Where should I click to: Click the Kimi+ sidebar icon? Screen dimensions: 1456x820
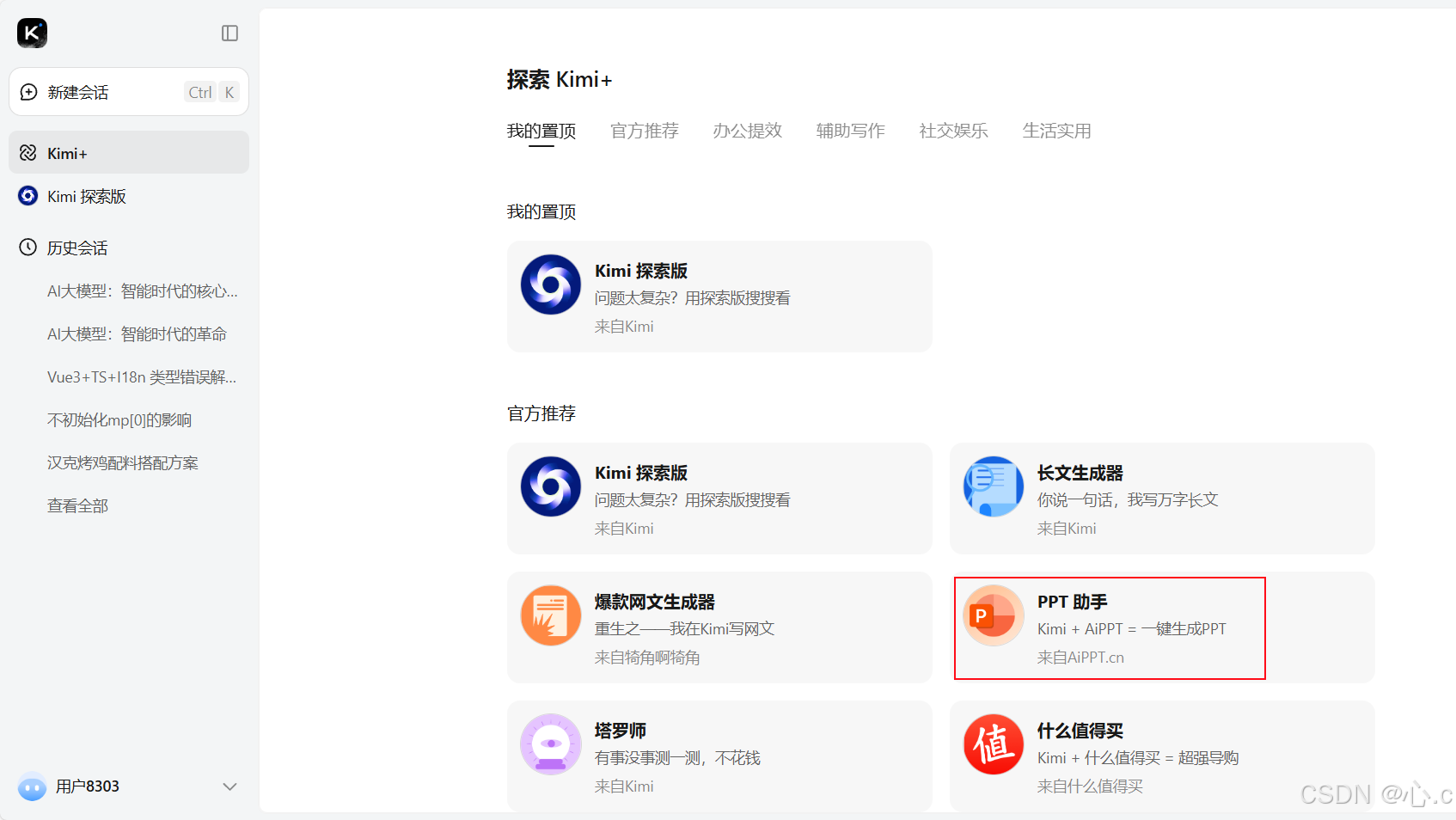[x=28, y=153]
